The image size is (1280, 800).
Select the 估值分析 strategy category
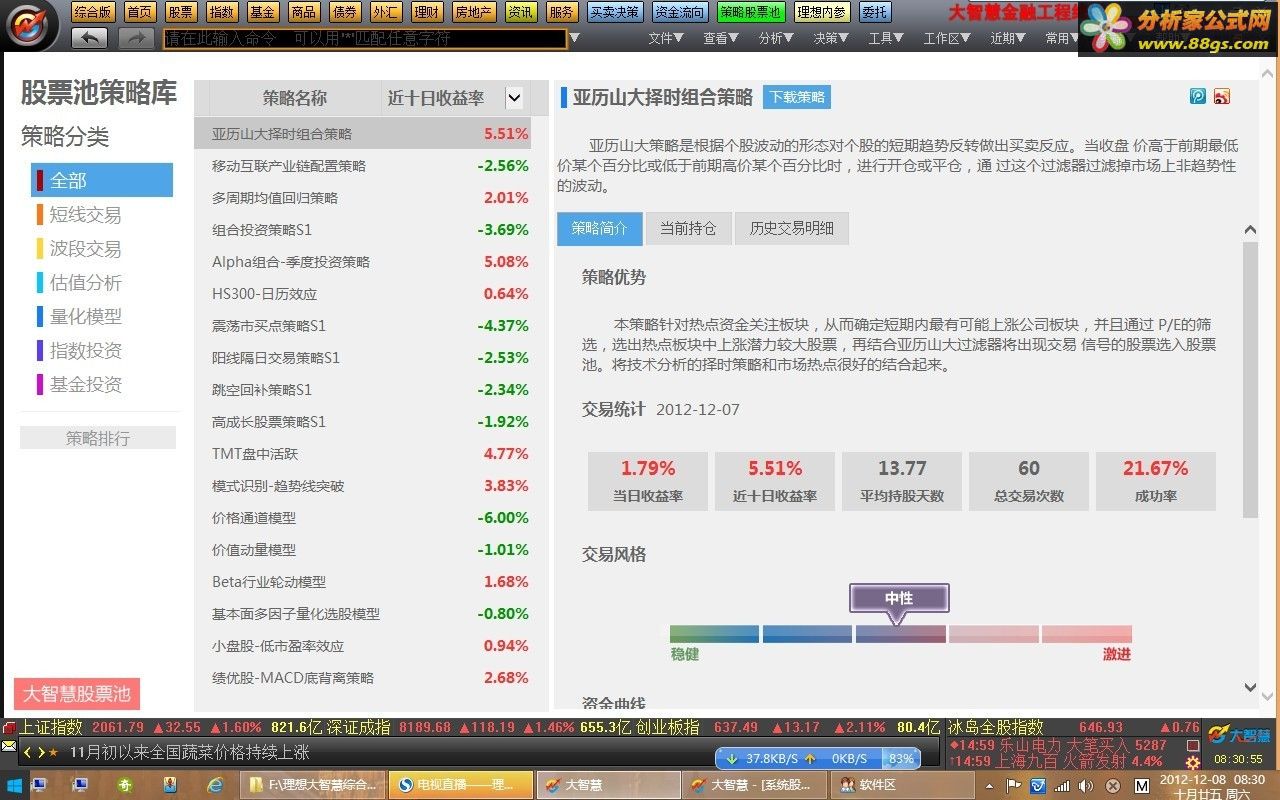point(85,283)
